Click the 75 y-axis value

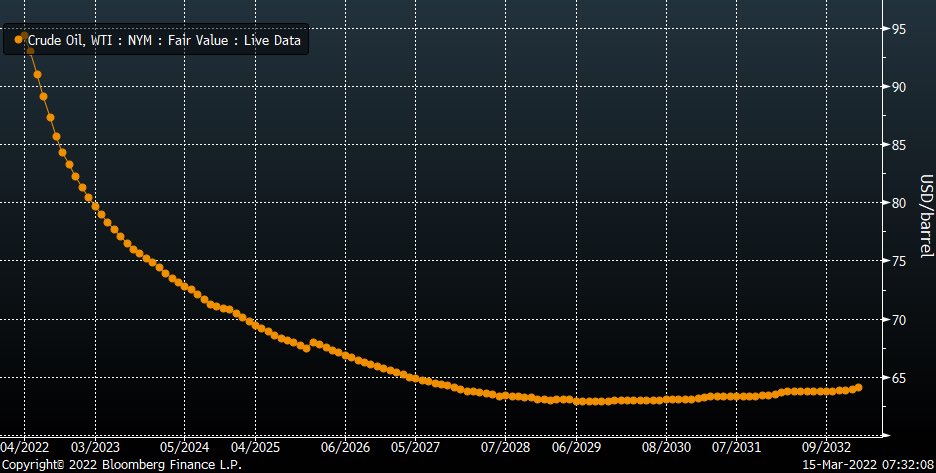coord(898,262)
